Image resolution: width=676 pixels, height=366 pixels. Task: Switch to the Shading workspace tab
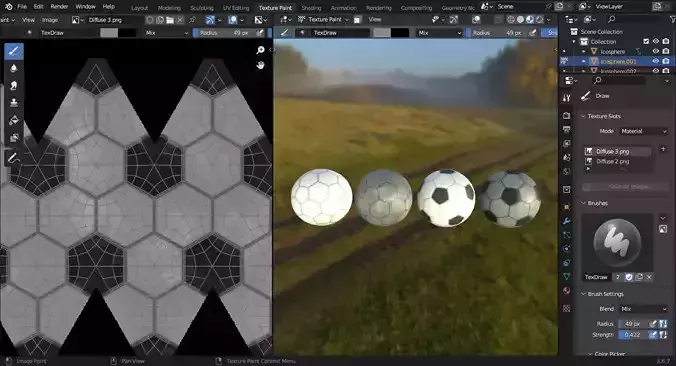[311, 8]
